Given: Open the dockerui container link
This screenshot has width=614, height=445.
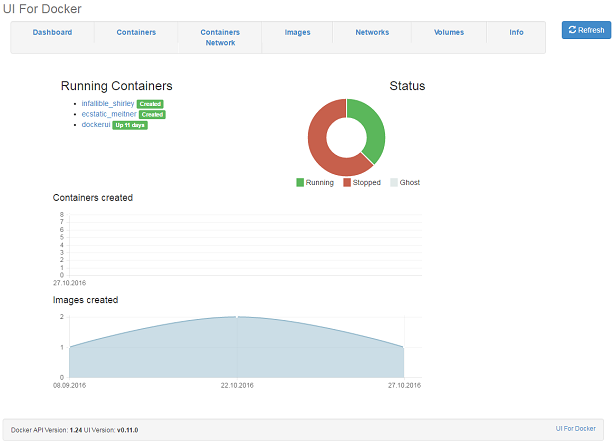Looking at the screenshot, I should point(96,124).
